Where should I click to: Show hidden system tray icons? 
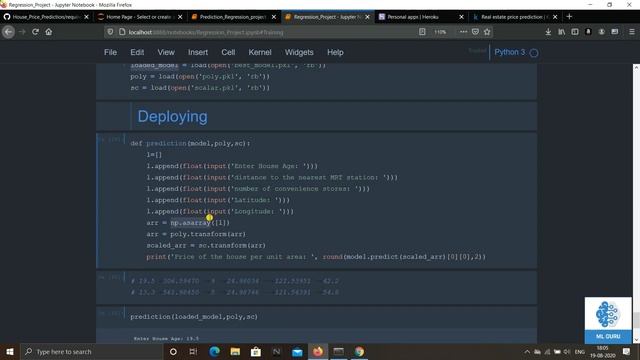pos(527,351)
